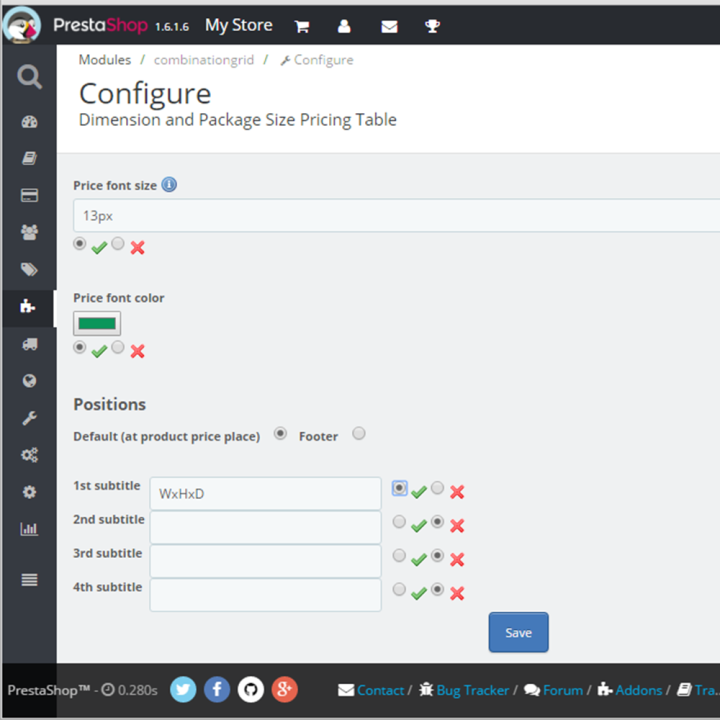Enable Price font color with check radio
Screen dimensions: 720x720
tap(79, 347)
